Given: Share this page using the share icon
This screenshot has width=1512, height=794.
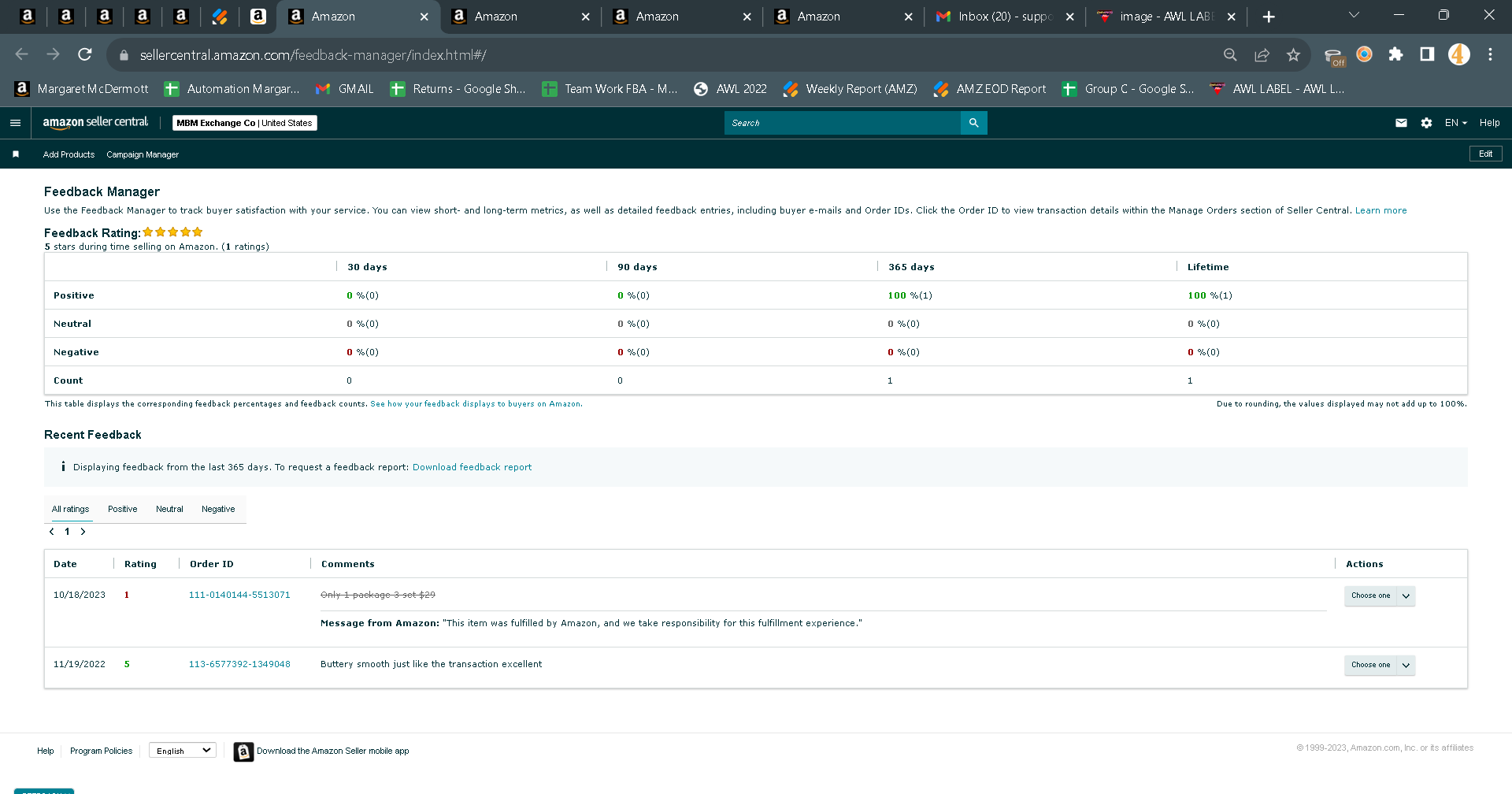Looking at the screenshot, I should pos(1262,54).
